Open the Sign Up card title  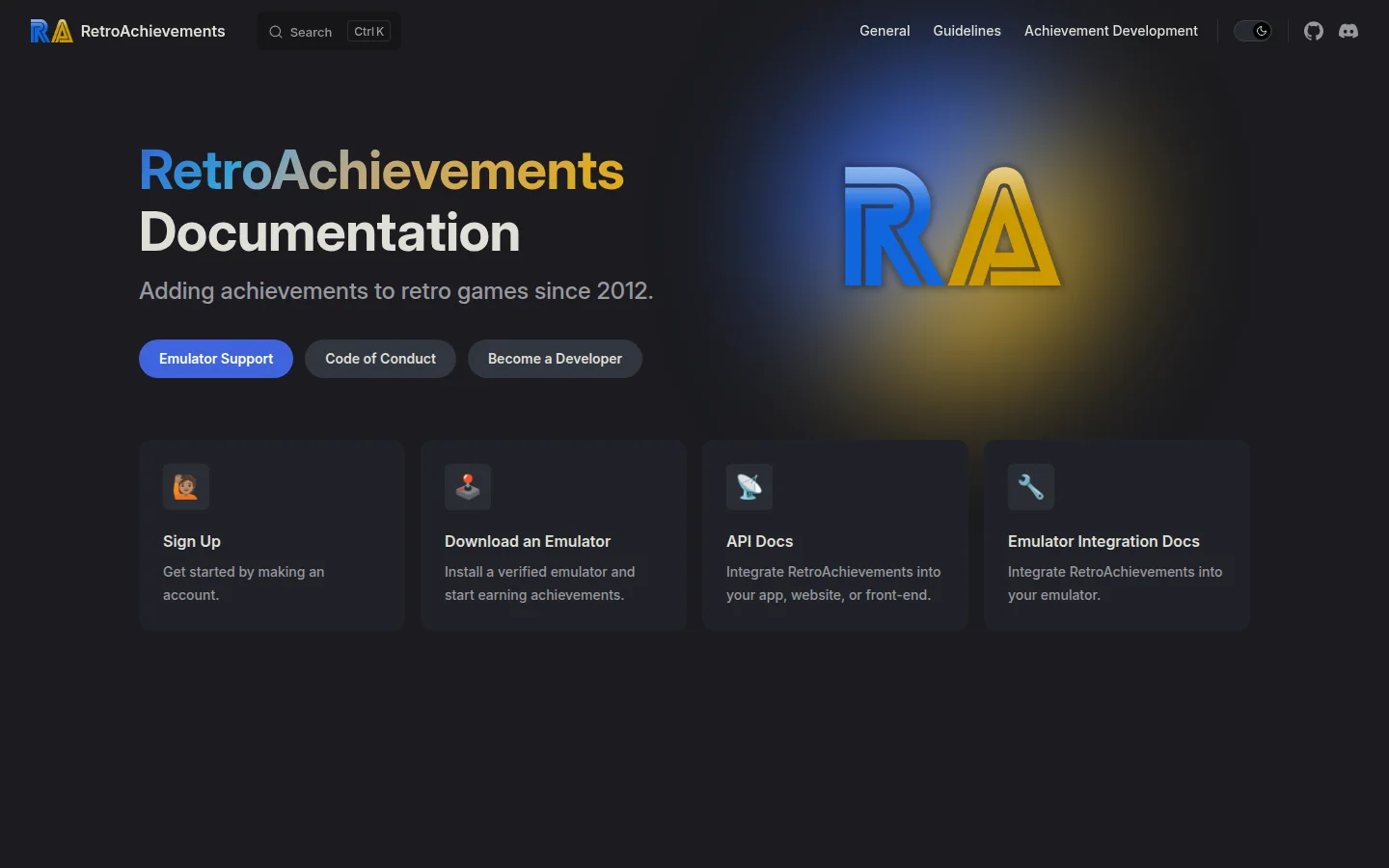192,541
